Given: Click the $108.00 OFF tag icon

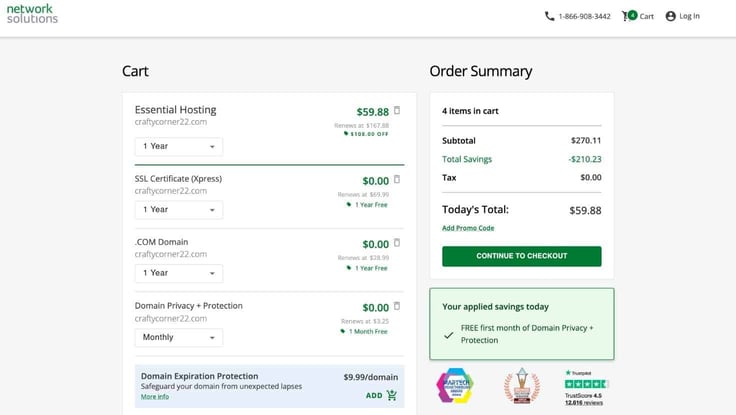Looking at the screenshot, I should click(x=346, y=134).
